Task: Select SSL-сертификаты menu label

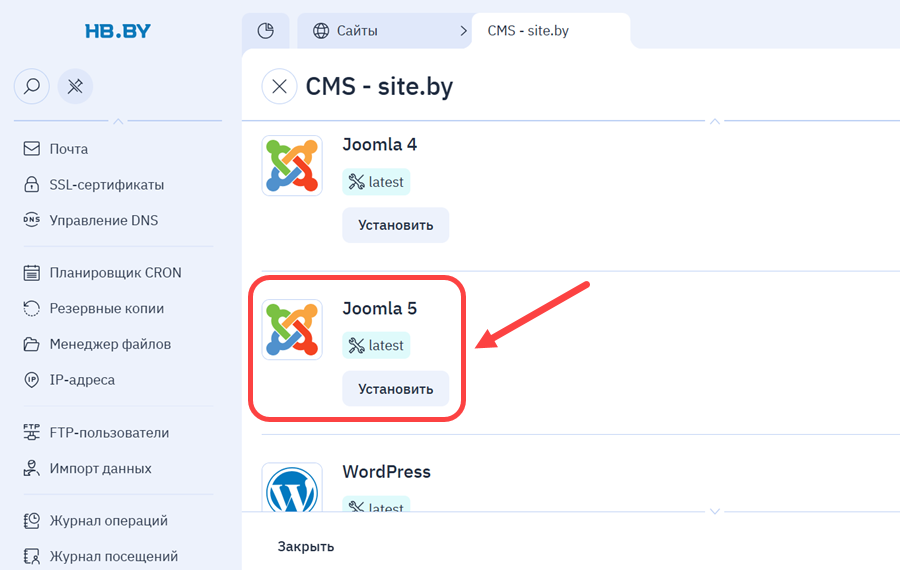Action: 107,185
